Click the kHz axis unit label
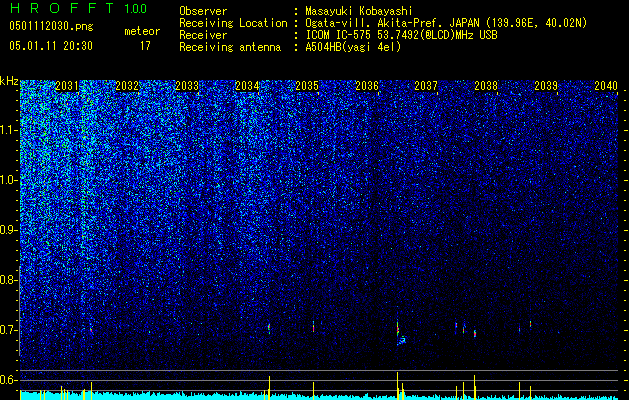 9,81
